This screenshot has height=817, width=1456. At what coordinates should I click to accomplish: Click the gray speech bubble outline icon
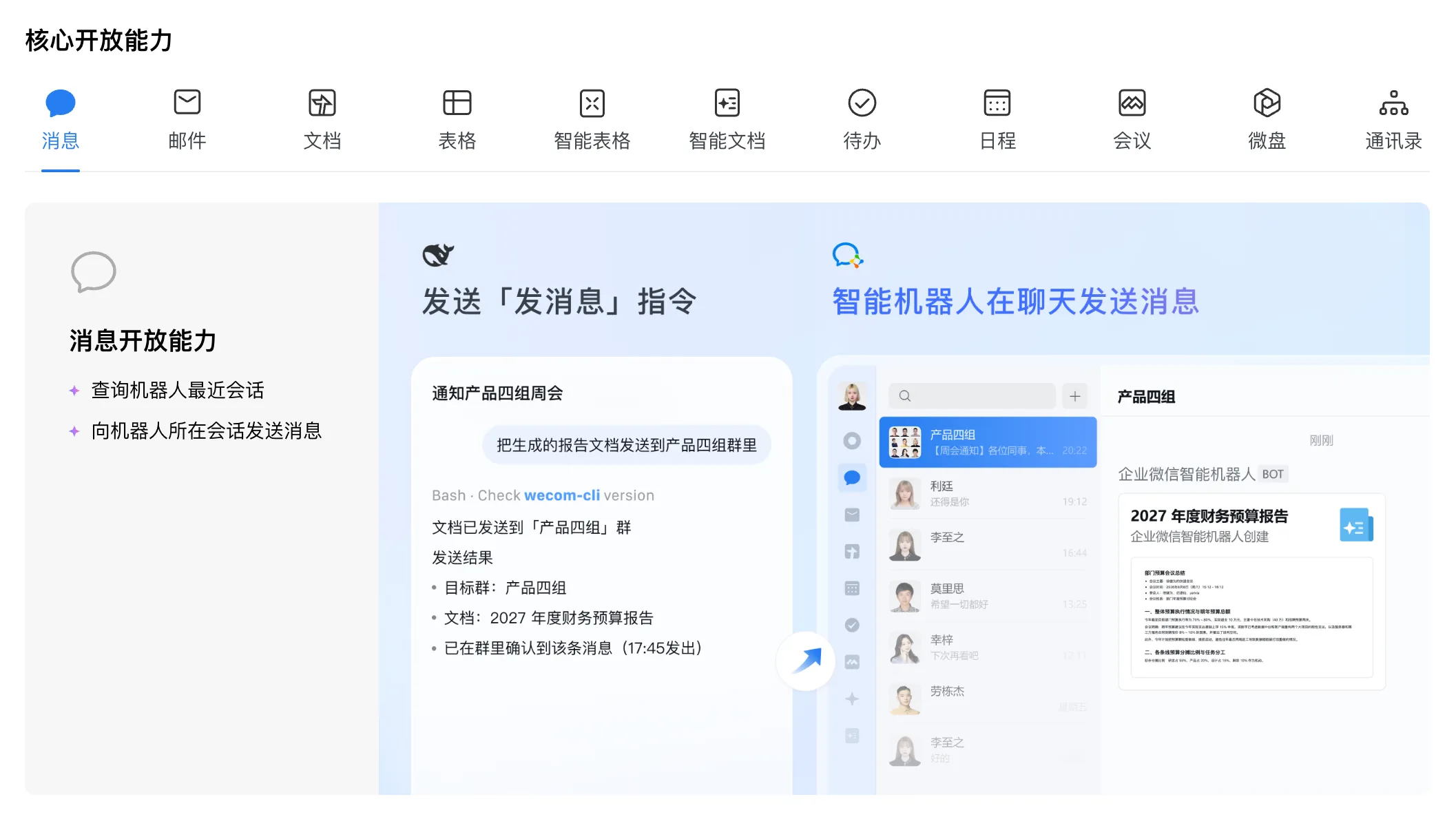pyautogui.click(x=94, y=271)
